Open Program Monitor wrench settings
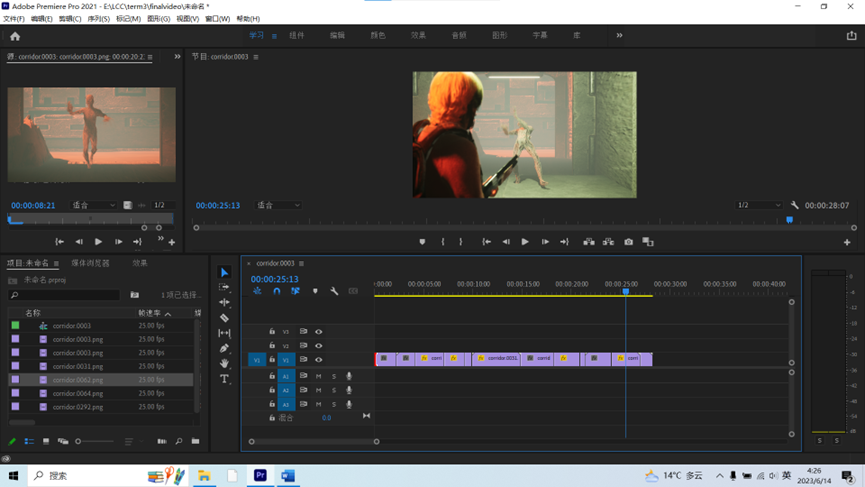The image size is (865, 487). [794, 205]
